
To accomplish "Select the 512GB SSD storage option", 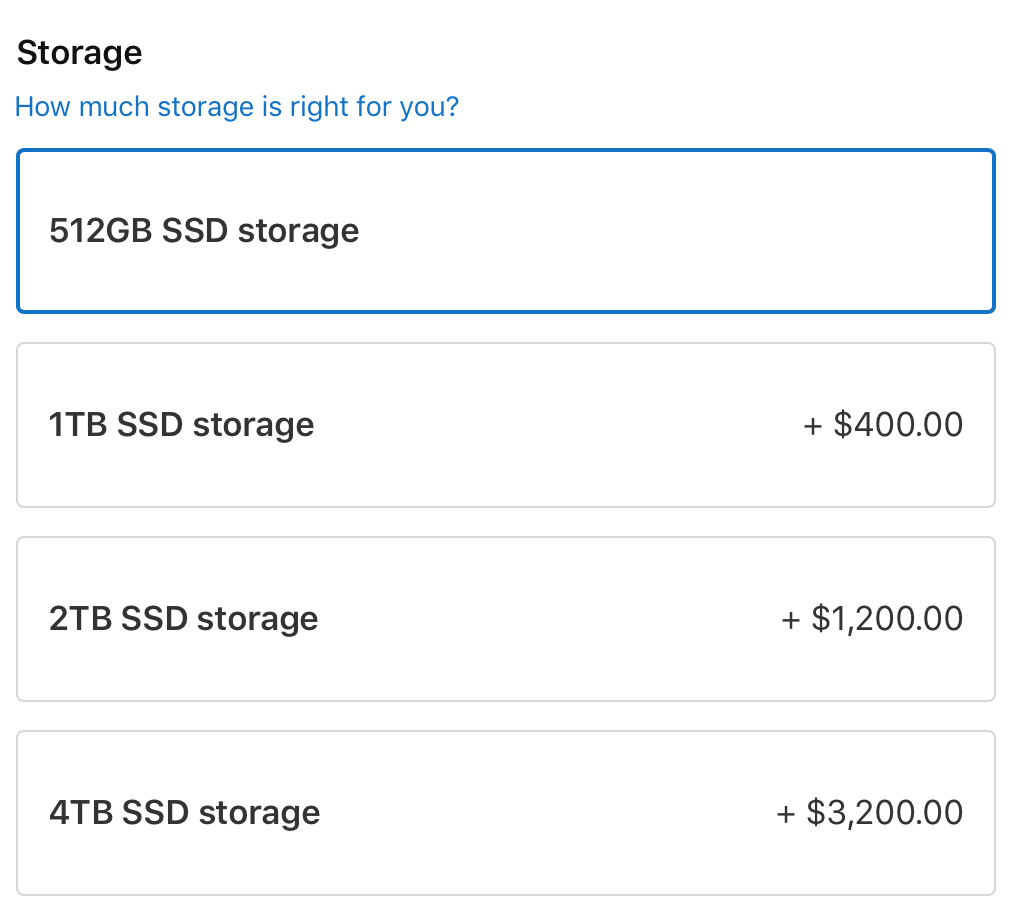I will coord(505,231).
